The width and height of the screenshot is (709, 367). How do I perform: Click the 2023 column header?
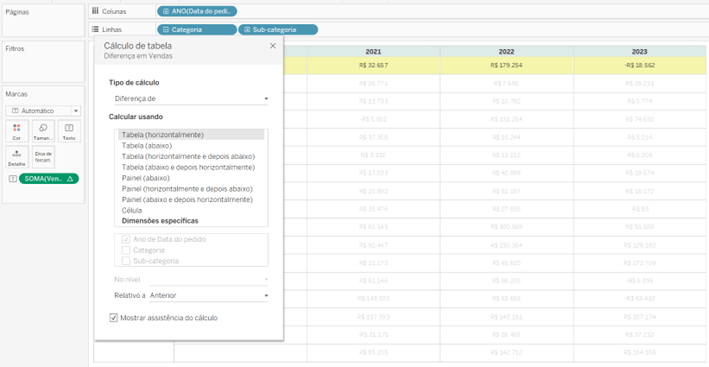click(x=640, y=52)
